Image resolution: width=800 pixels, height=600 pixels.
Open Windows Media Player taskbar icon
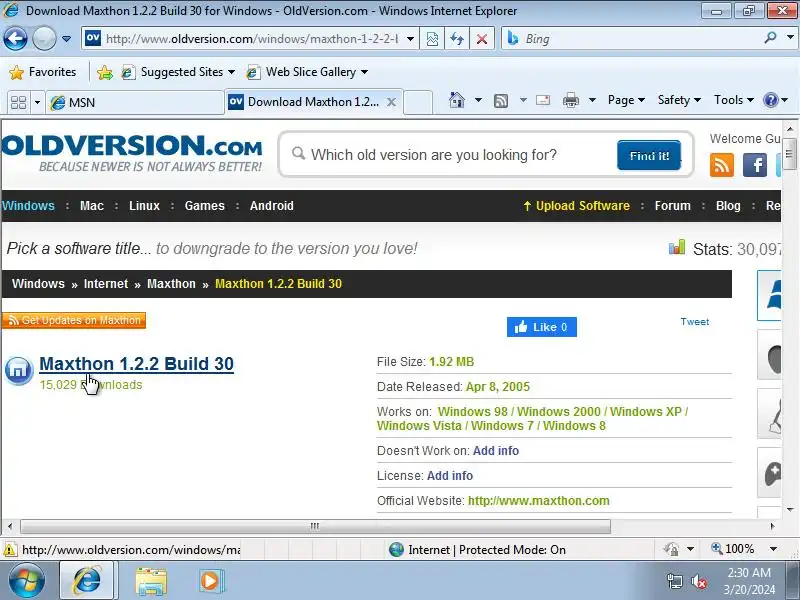210,581
